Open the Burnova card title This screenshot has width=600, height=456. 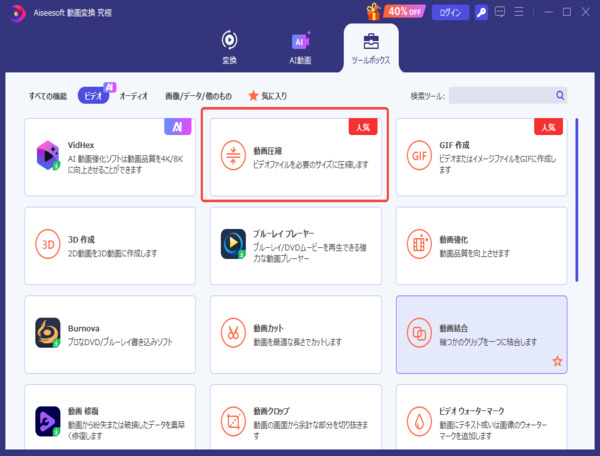pos(83,329)
